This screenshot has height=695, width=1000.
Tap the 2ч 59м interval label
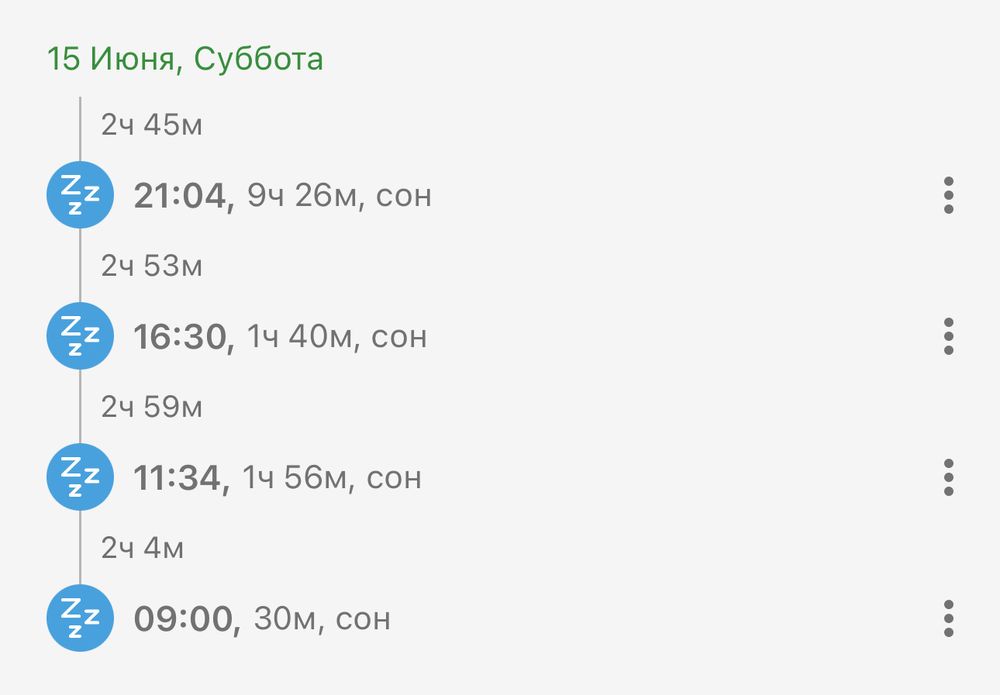(152, 407)
